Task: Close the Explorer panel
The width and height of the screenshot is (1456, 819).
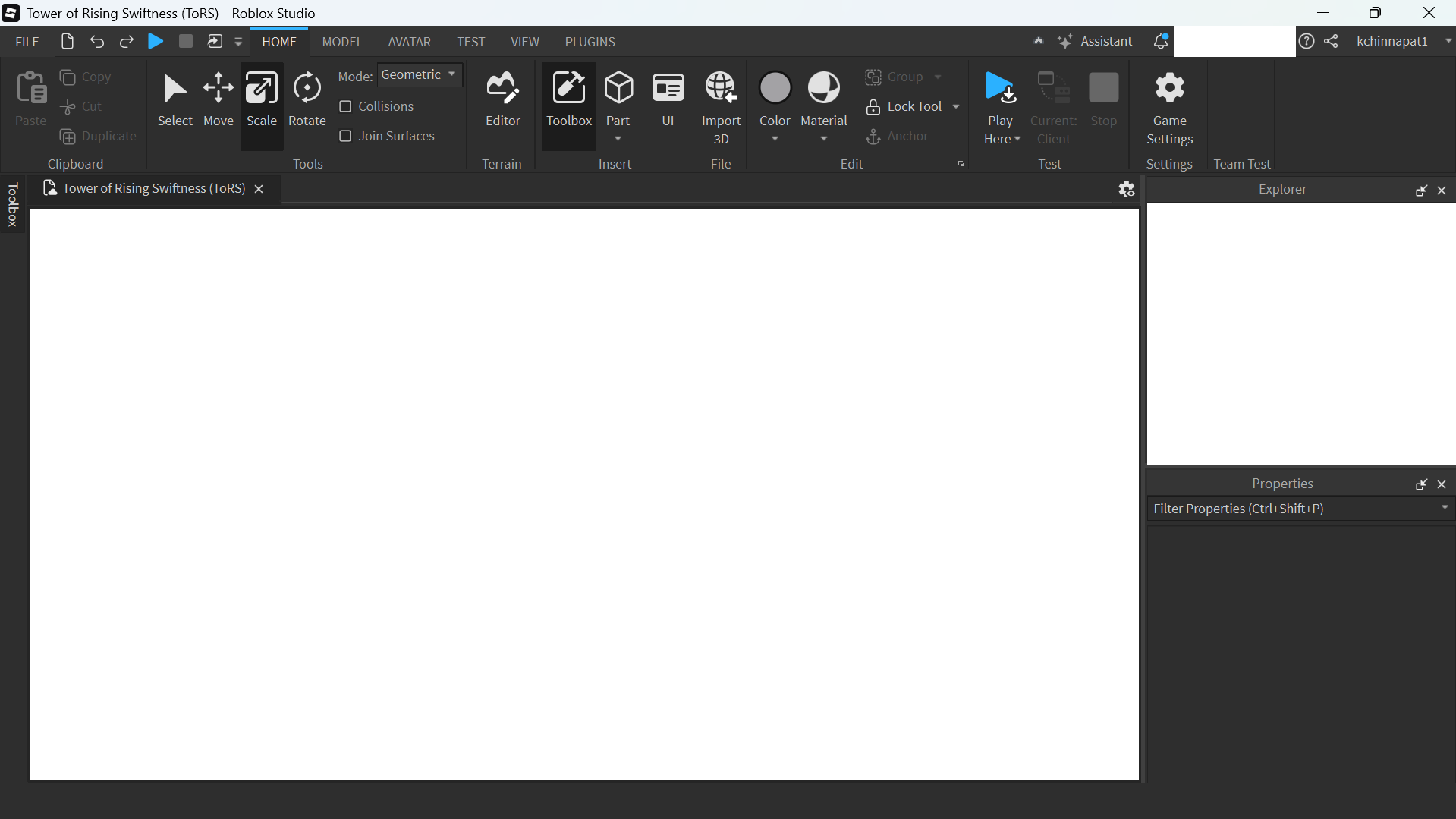Action: [1442, 191]
